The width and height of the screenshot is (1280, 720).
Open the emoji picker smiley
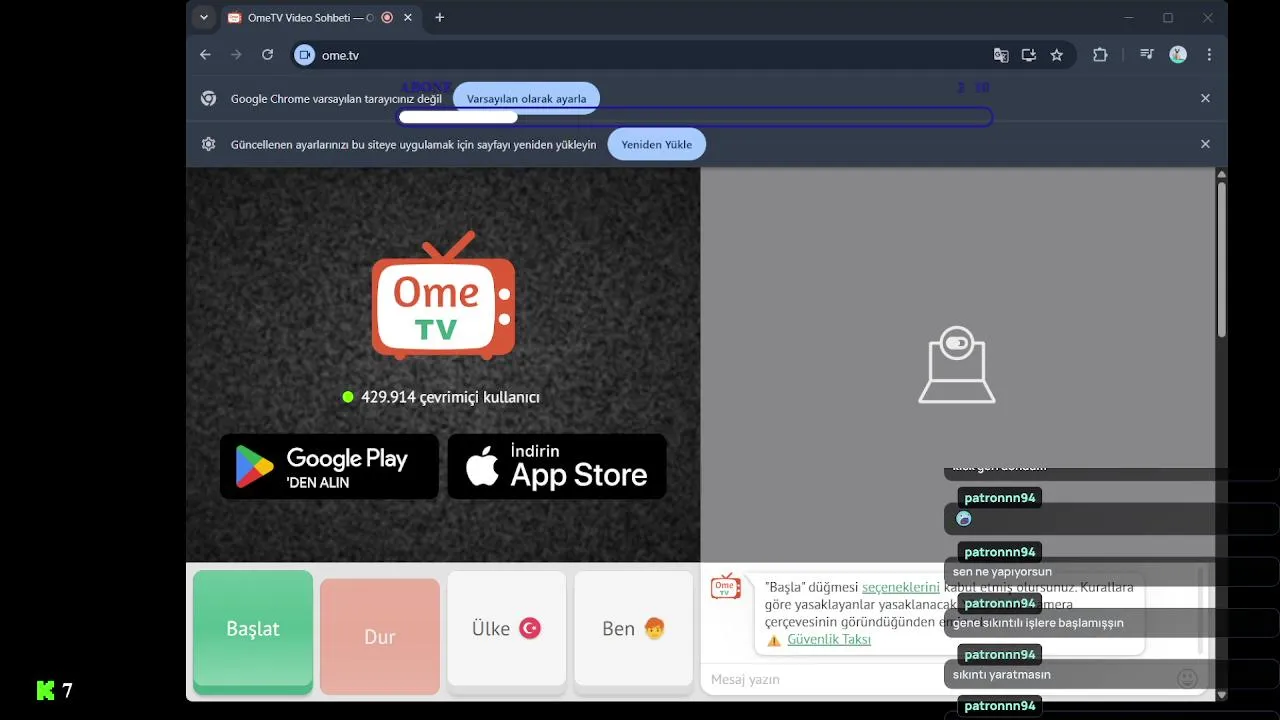pos(1187,679)
